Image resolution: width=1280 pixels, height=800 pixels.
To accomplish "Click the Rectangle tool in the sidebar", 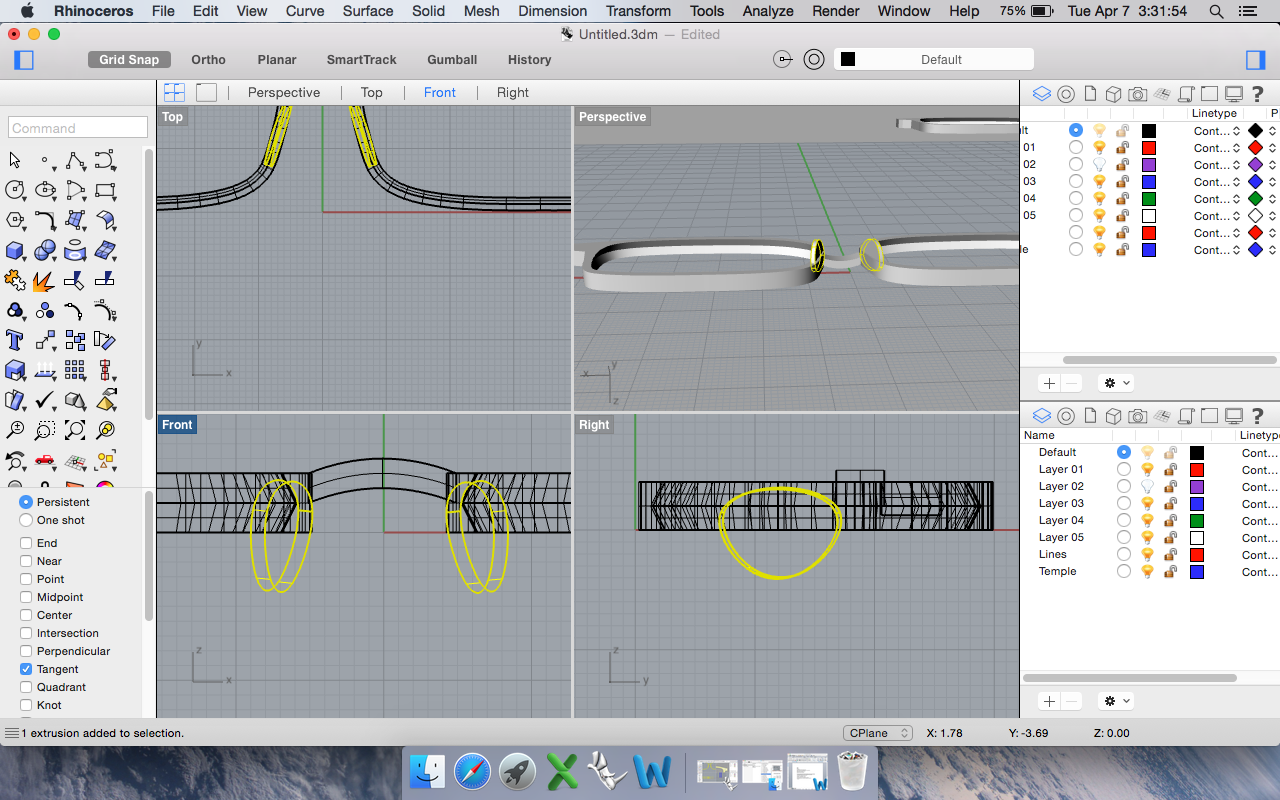I will pyautogui.click(x=106, y=191).
